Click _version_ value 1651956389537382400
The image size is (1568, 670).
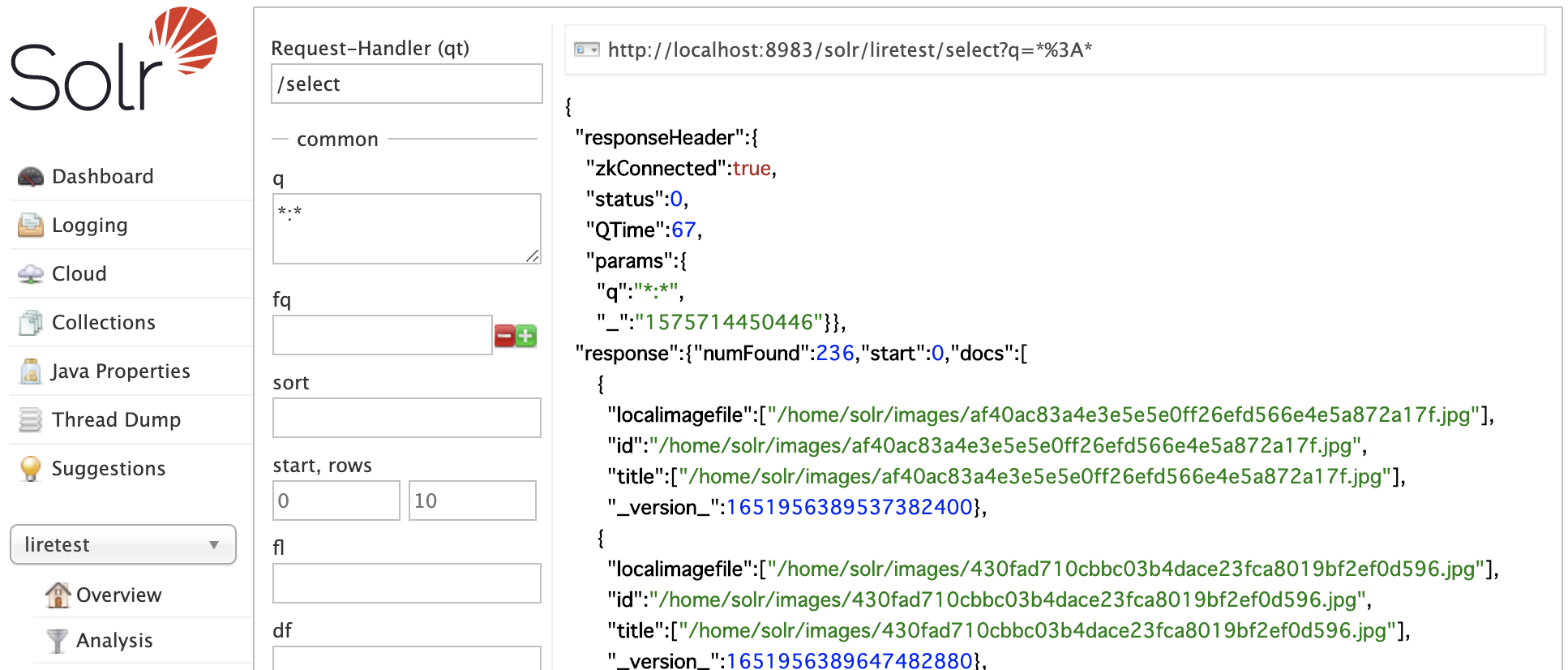coord(850,507)
